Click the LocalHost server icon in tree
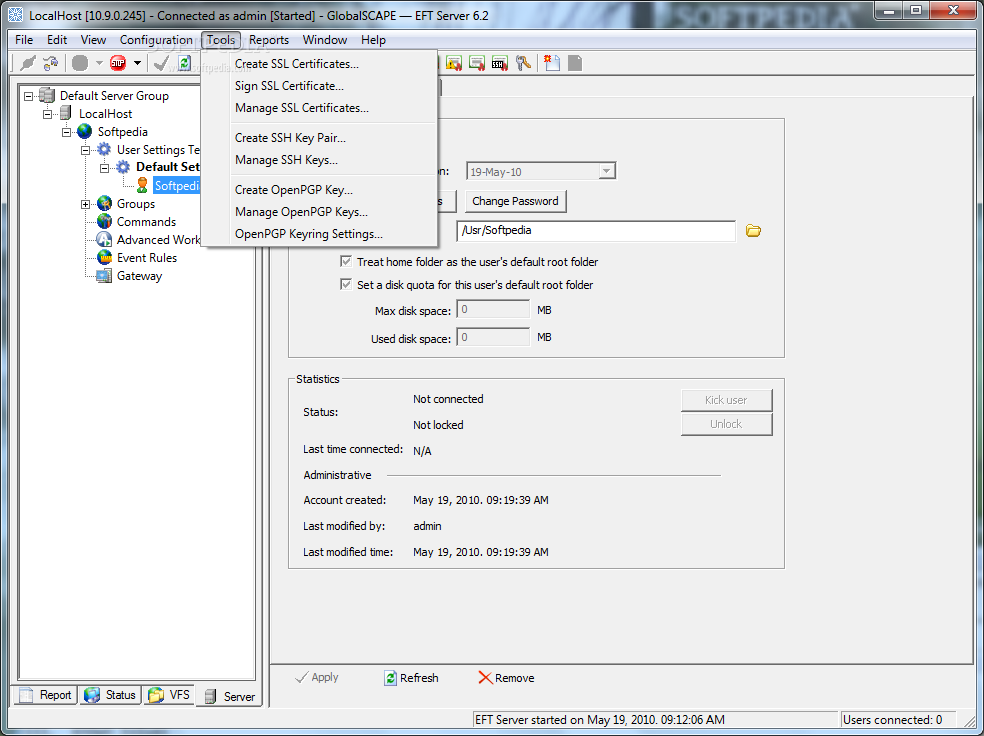 65,114
